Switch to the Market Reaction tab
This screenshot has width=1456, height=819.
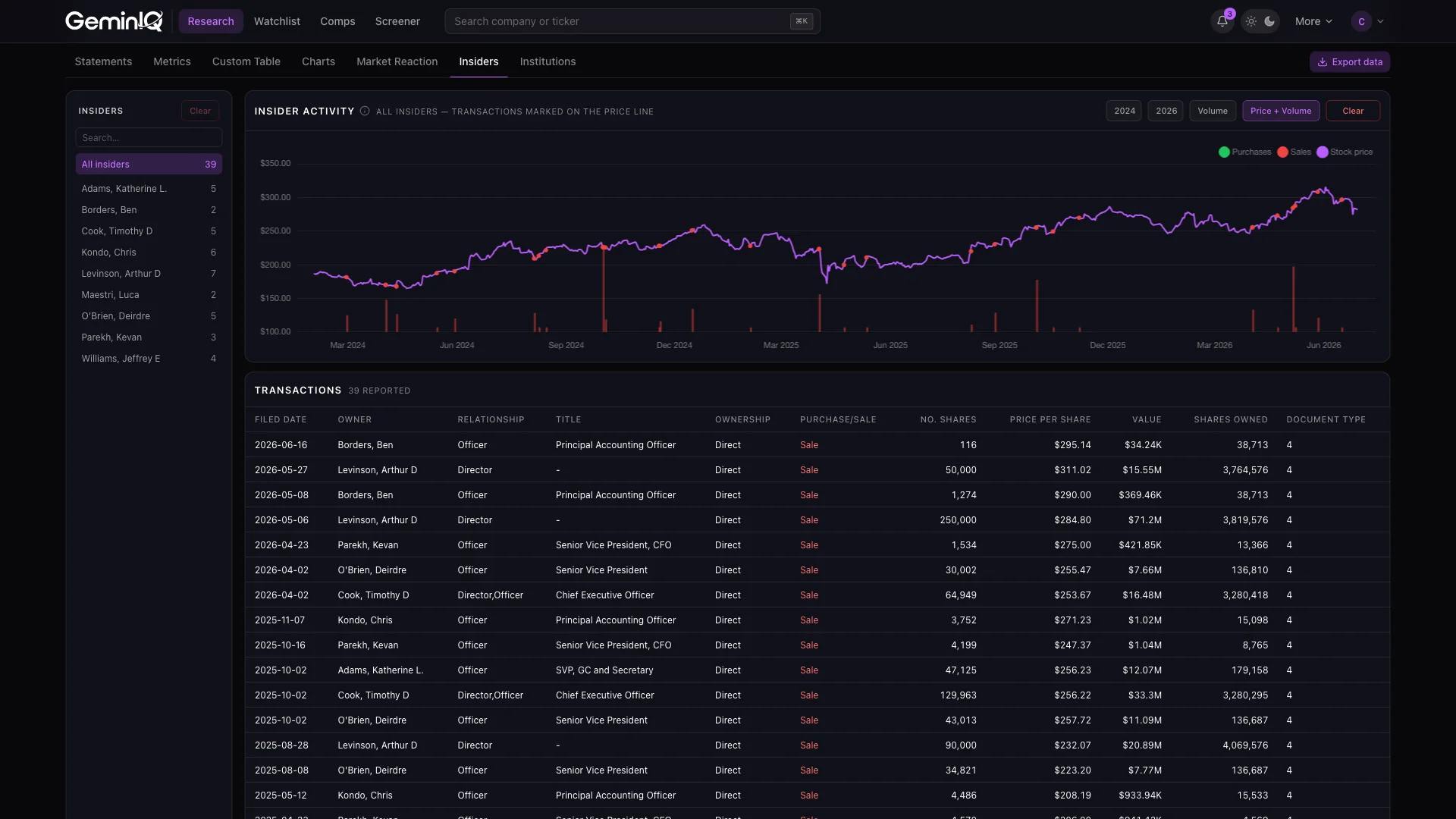point(397,61)
